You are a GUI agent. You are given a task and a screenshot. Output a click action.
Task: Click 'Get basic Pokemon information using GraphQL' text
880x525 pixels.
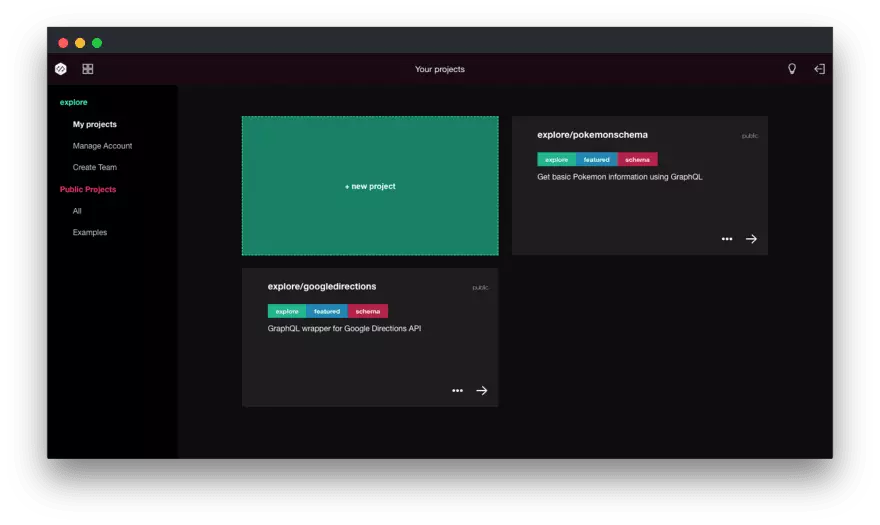(620, 177)
